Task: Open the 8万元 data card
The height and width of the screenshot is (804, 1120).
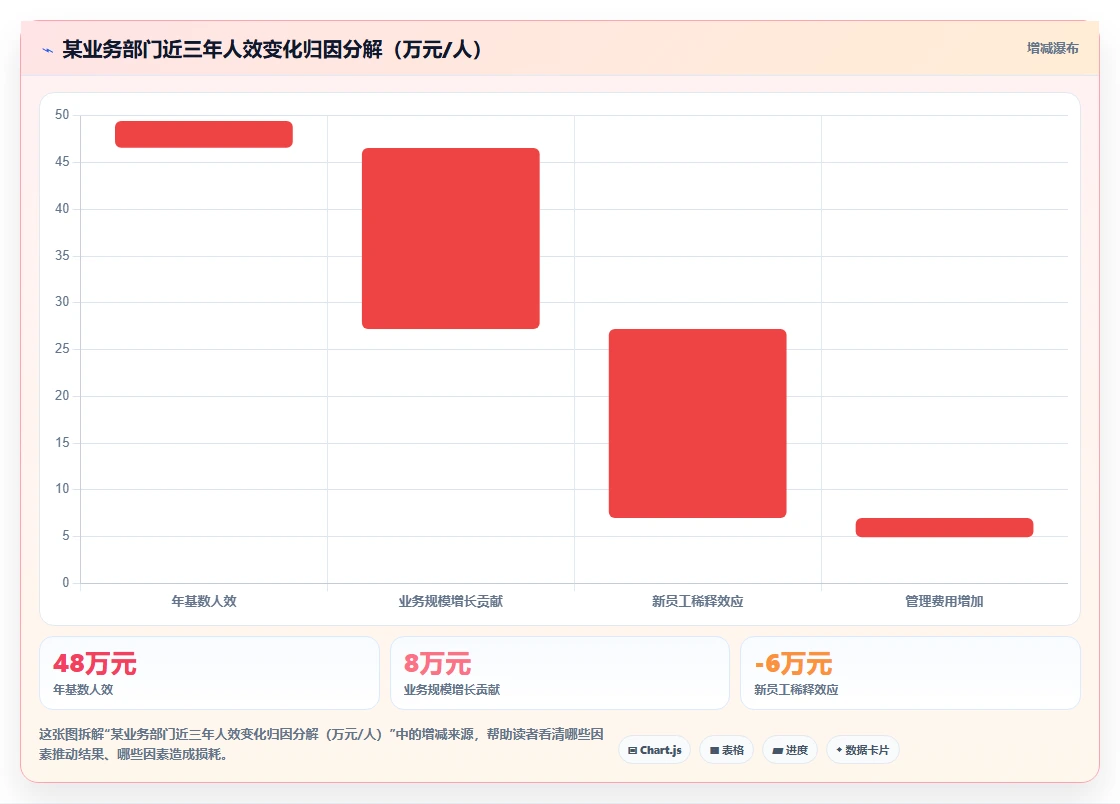Action: 560,673
